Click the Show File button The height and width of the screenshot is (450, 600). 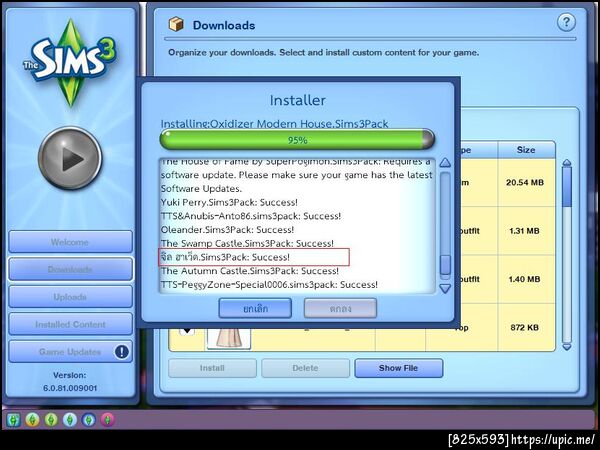coord(399,368)
